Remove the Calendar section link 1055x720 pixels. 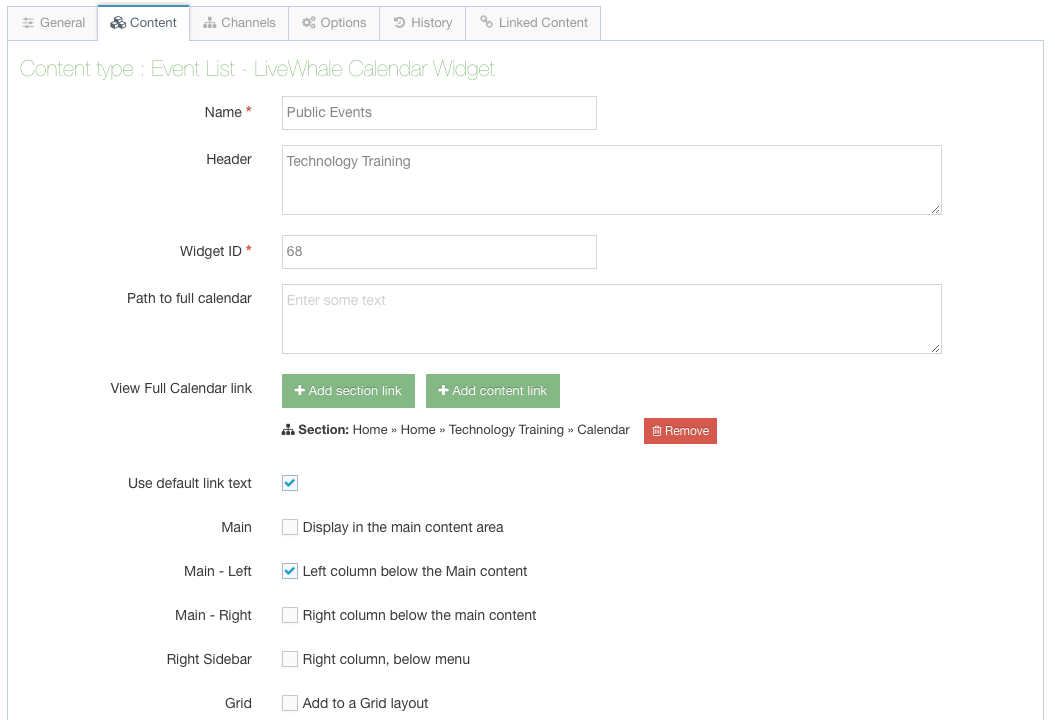pos(680,431)
